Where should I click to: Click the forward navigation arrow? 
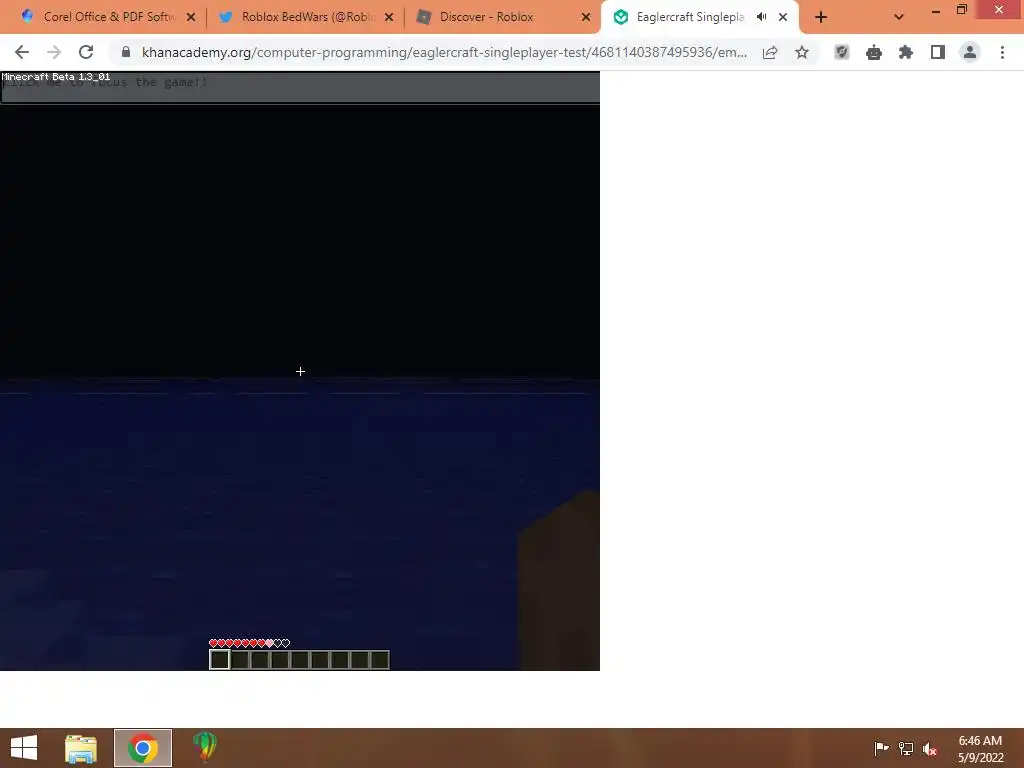tap(54, 52)
